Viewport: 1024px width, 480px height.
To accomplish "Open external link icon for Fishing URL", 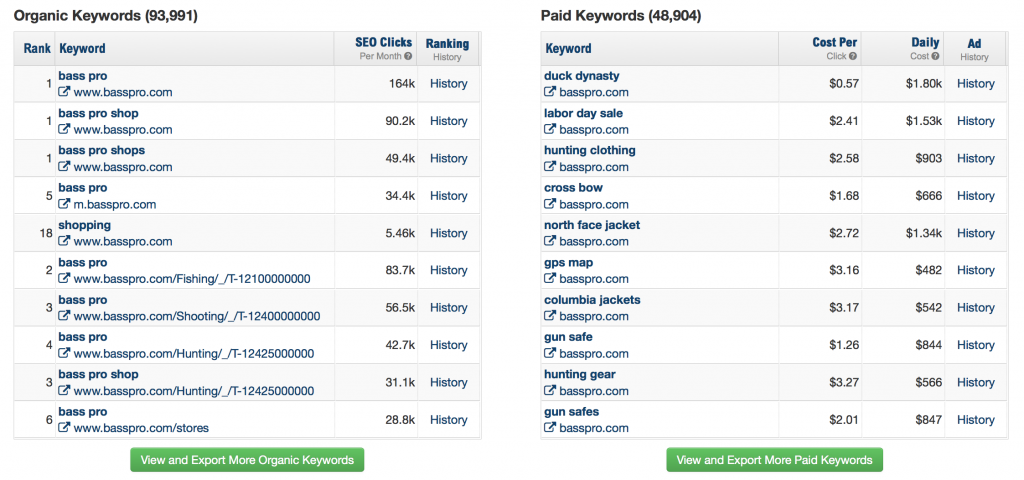I will 64,278.
